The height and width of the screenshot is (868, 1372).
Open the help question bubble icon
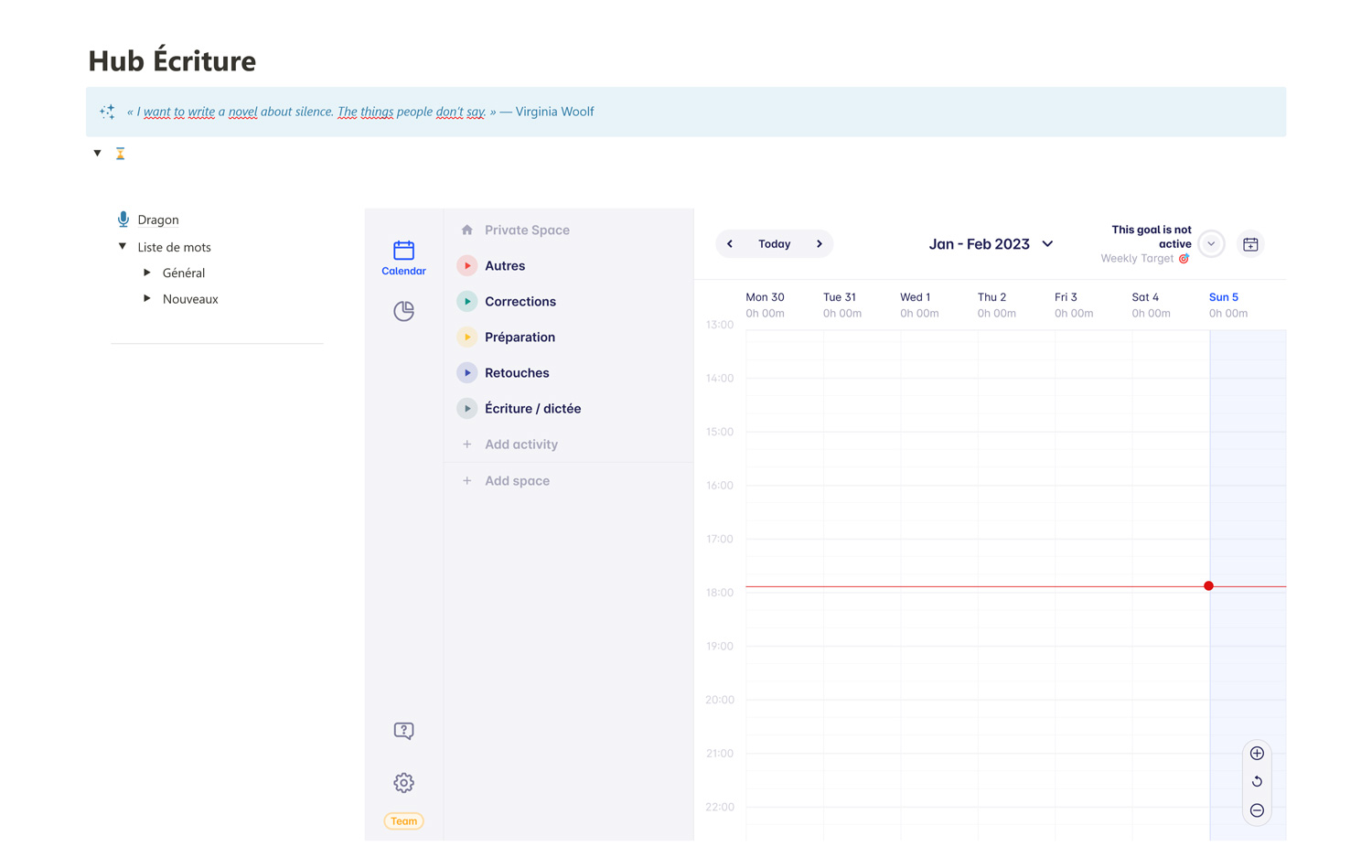pos(403,731)
